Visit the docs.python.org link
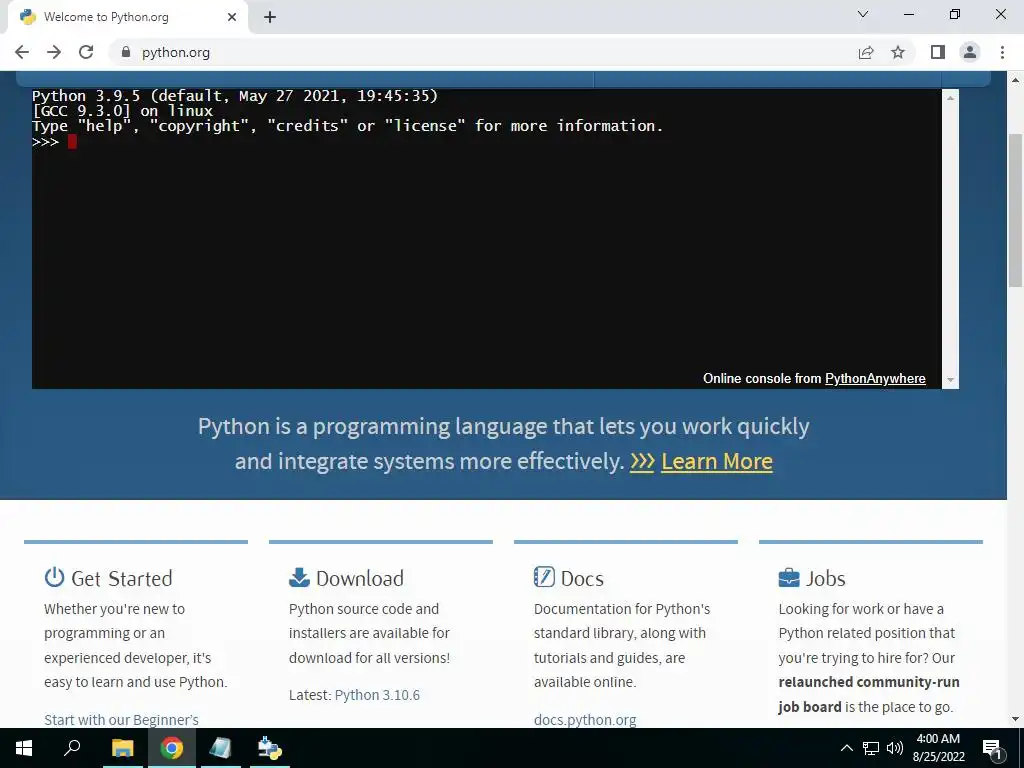 pos(585,720)
